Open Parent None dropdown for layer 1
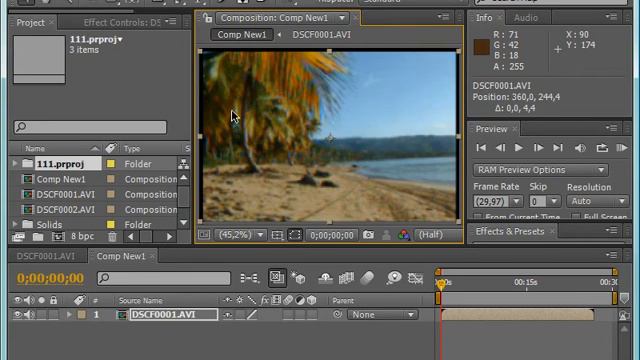The width and height of the screenshot is (640, 360). [x=382, y=315]
